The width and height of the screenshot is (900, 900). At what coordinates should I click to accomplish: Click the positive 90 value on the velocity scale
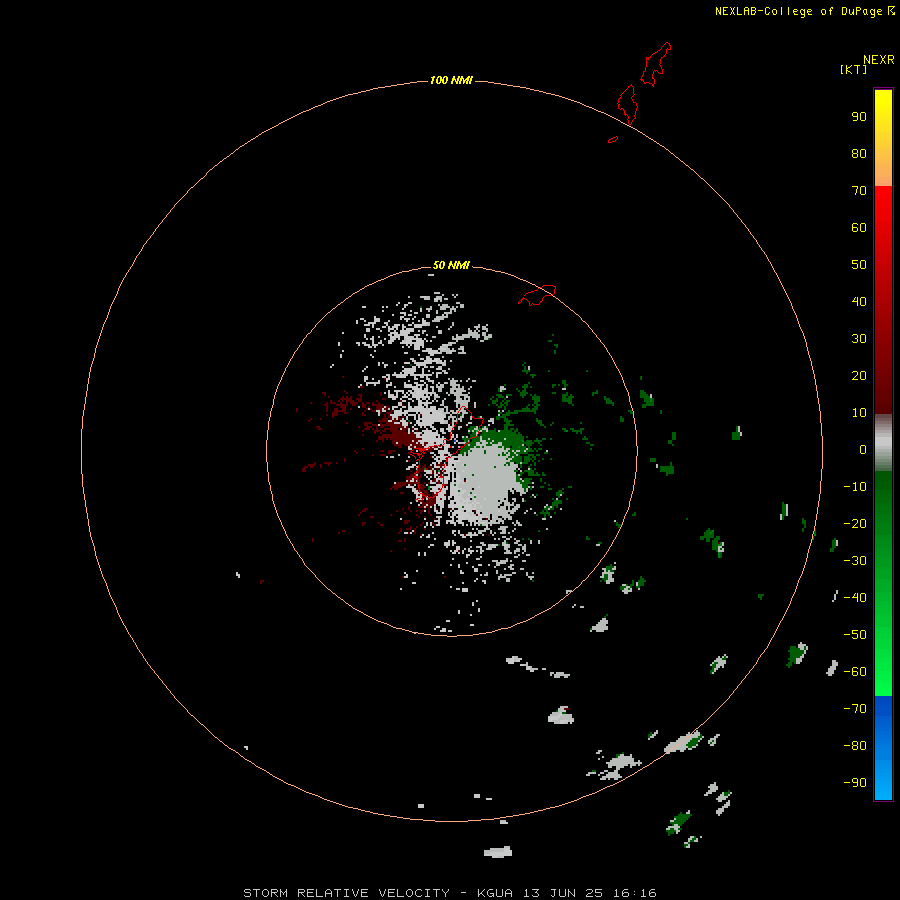pos(859,117)
